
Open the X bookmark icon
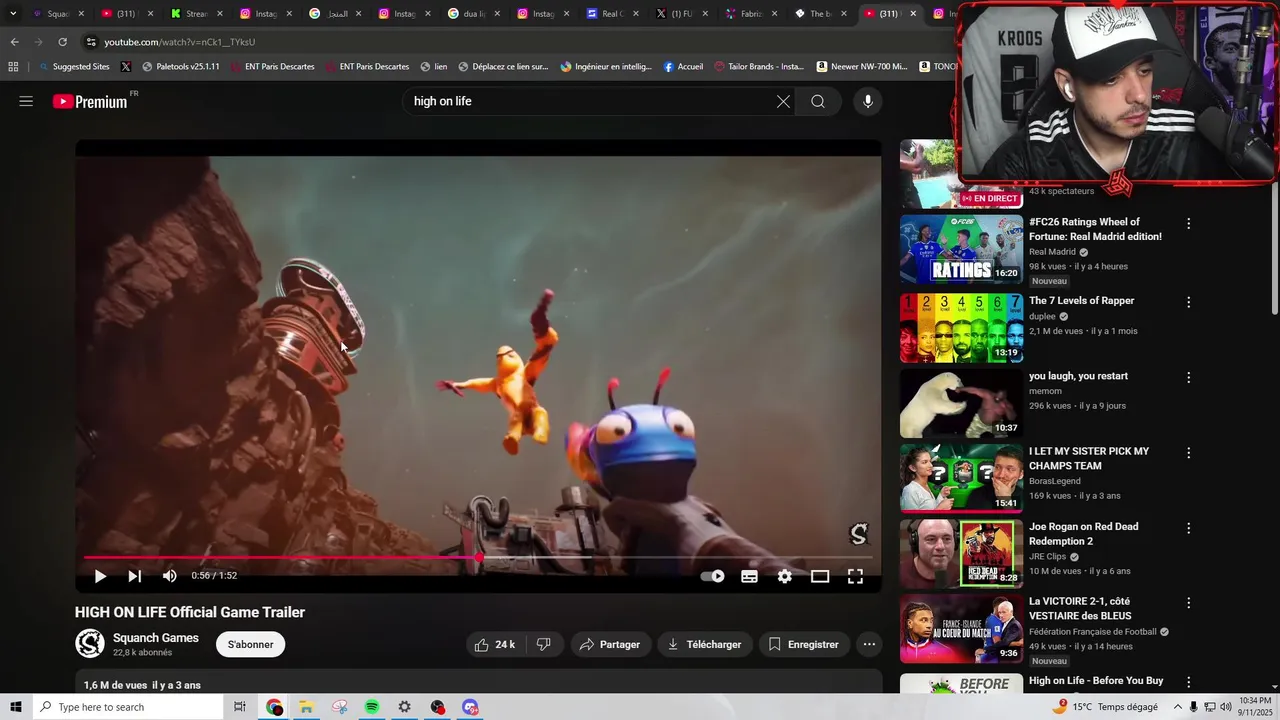pos(125,67)
